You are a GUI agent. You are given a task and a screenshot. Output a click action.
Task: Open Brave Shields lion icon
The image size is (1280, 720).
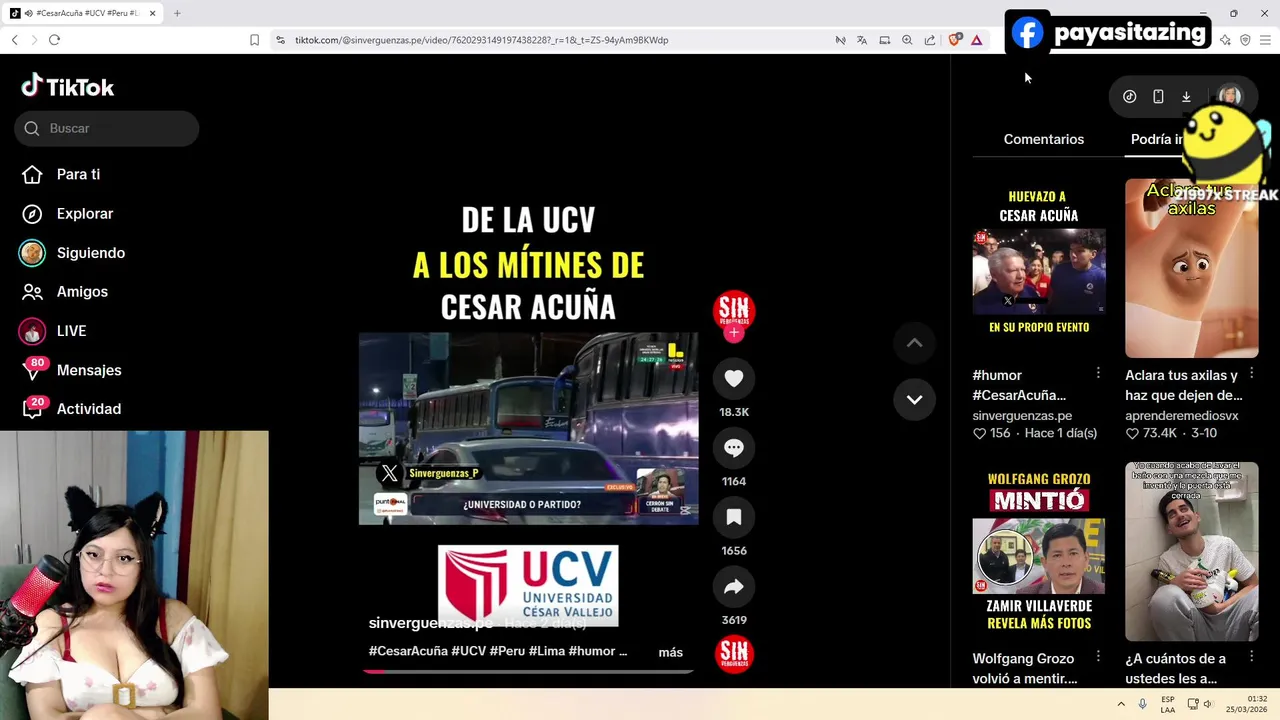point(954,40)
